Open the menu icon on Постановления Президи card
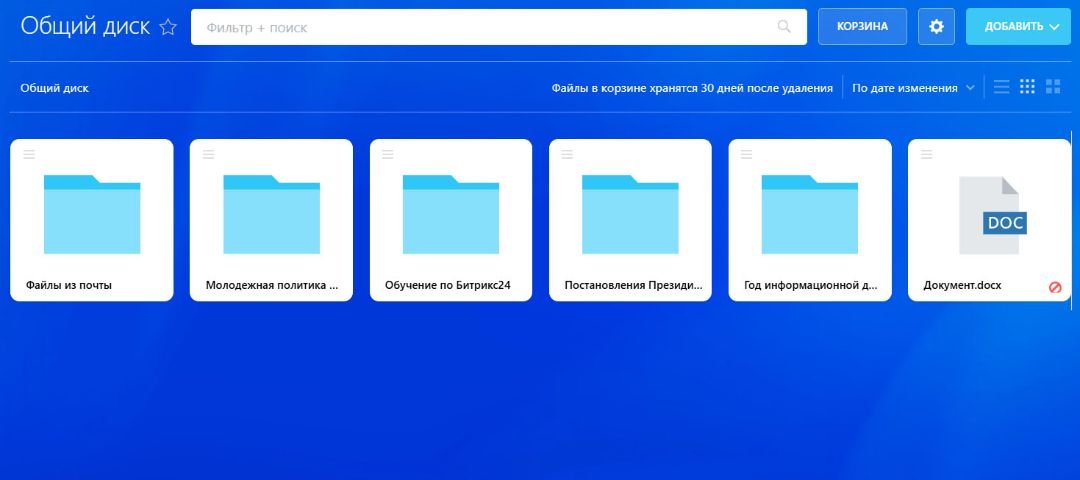Viewport: 1080px width, 480px height. [567, 154]
